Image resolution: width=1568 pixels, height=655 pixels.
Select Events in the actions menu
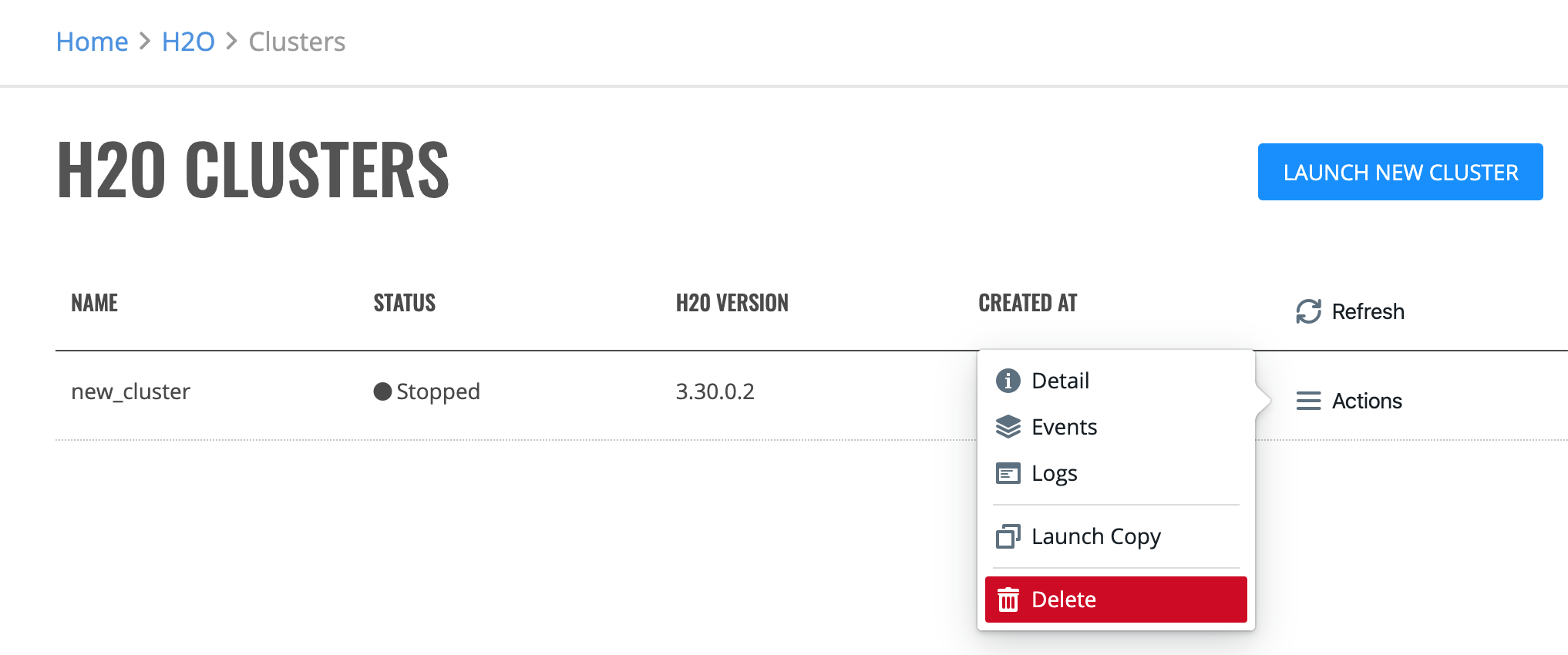click(1116, 427)
